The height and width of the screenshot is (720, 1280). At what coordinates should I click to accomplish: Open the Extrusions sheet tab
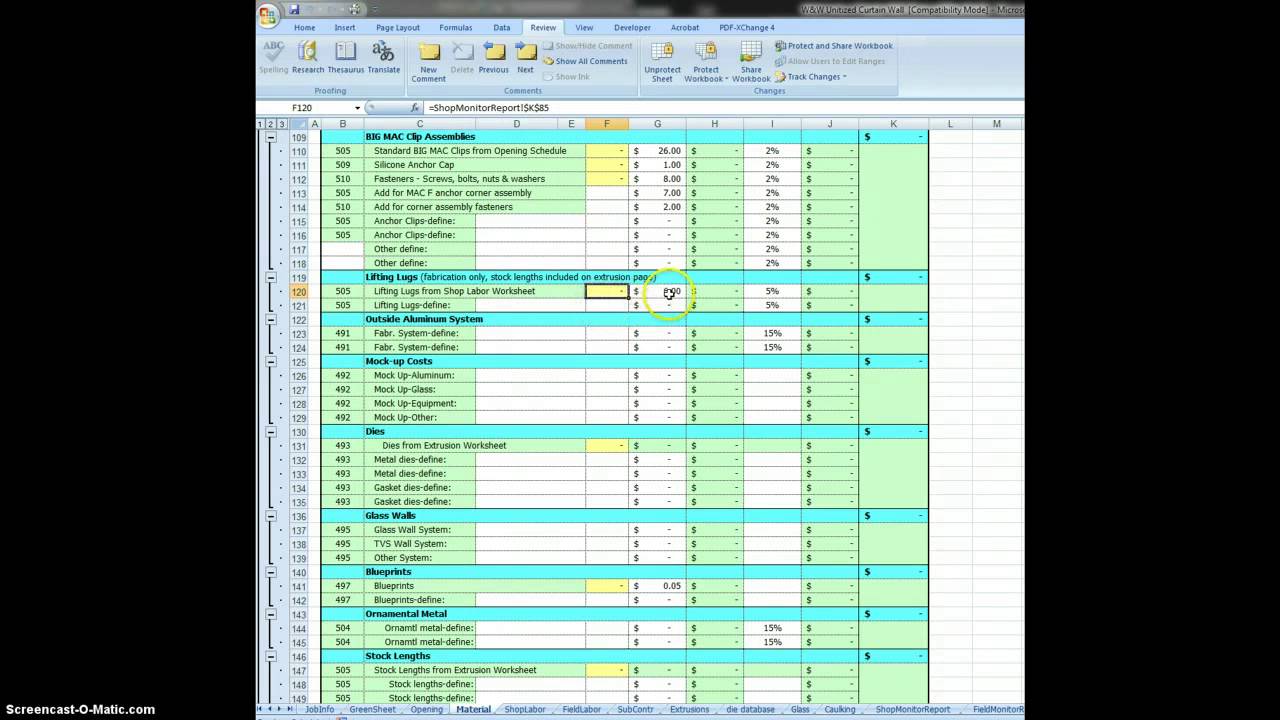tap(689, 709)
